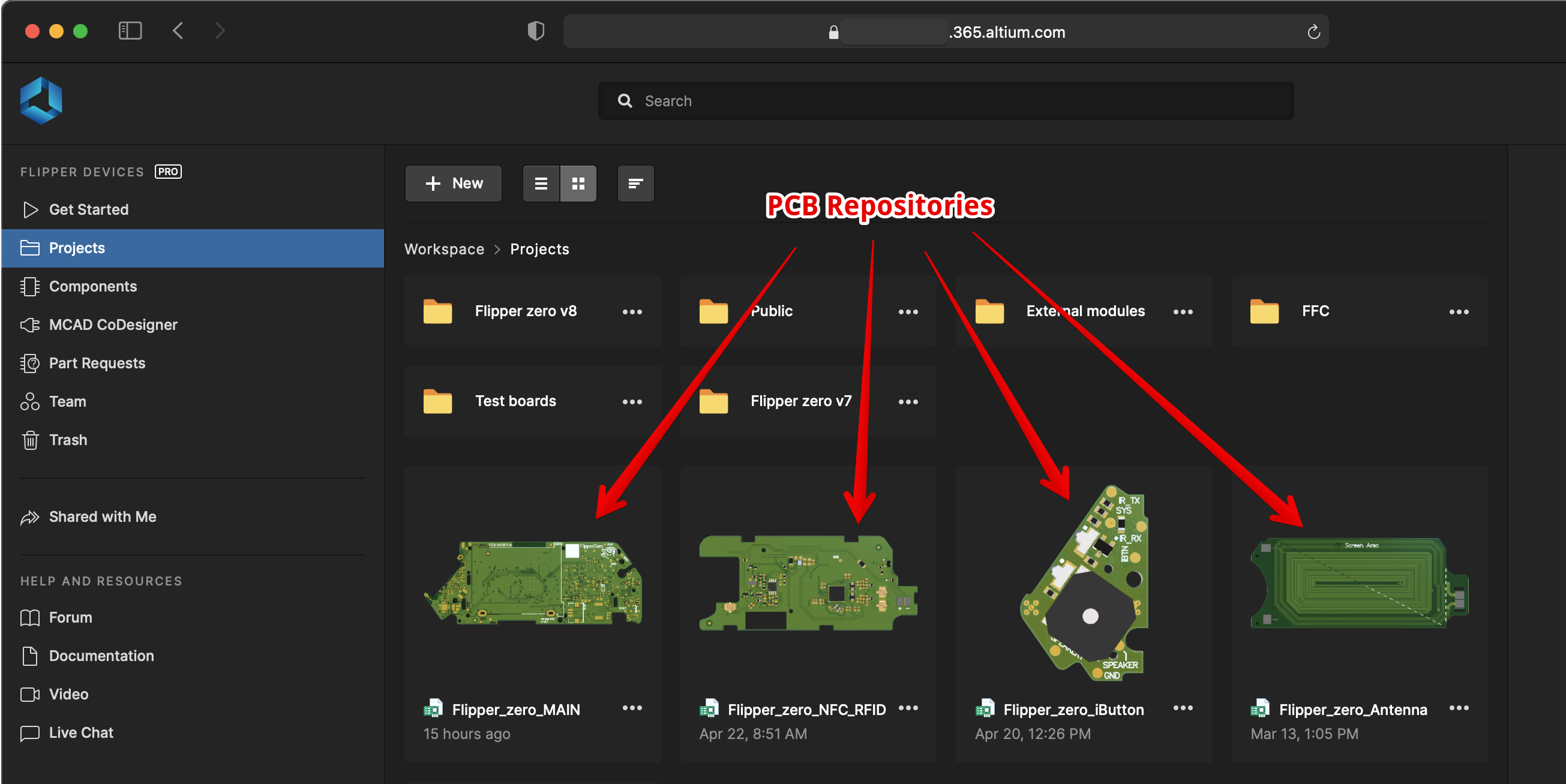Screen dimensions: 1566x784
Task: Open Documentation help resource link
Action: click(x=102, y=655)
